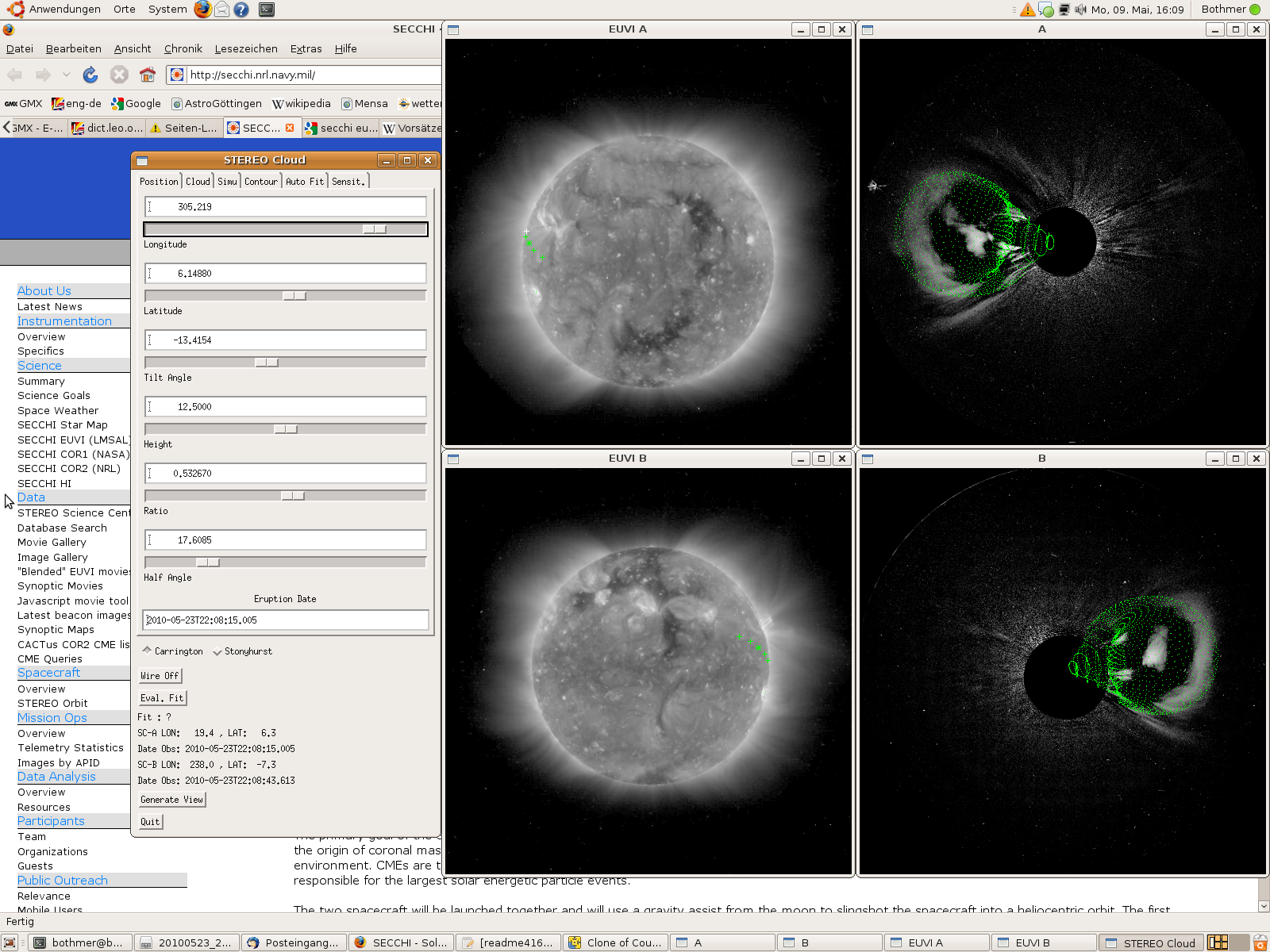This screenshot has height=952, width=1270.
Task: Click the update warning tray icon
Action: pos(1028,10)
